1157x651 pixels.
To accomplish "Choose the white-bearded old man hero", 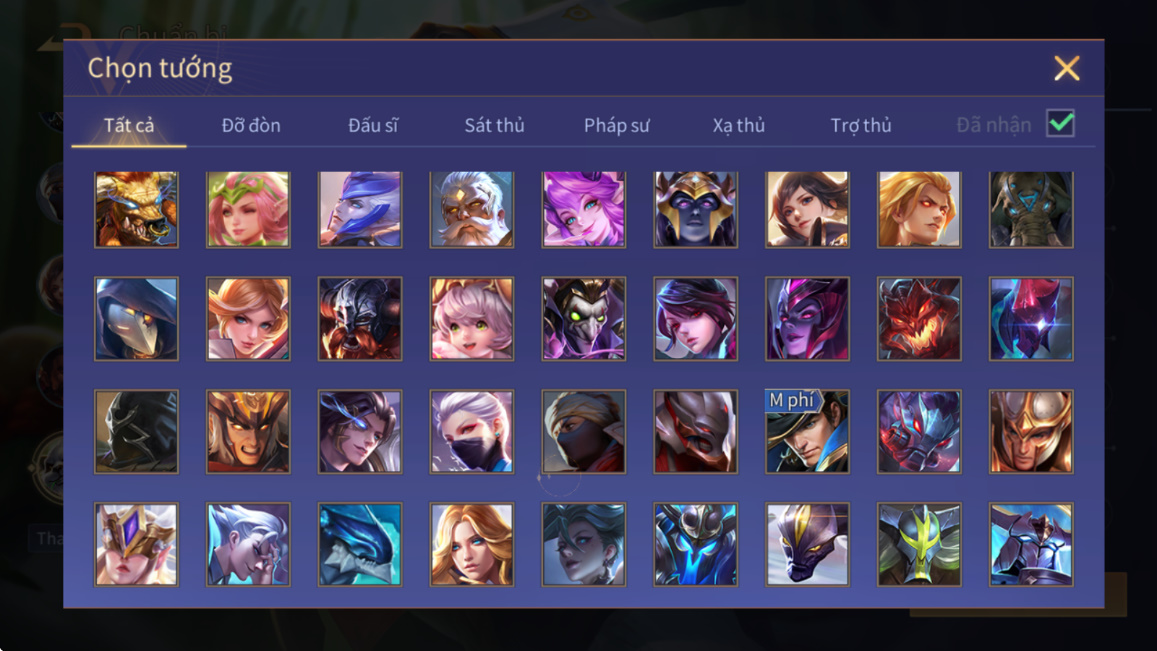I will pyautogui.click(x=472, y=210).
